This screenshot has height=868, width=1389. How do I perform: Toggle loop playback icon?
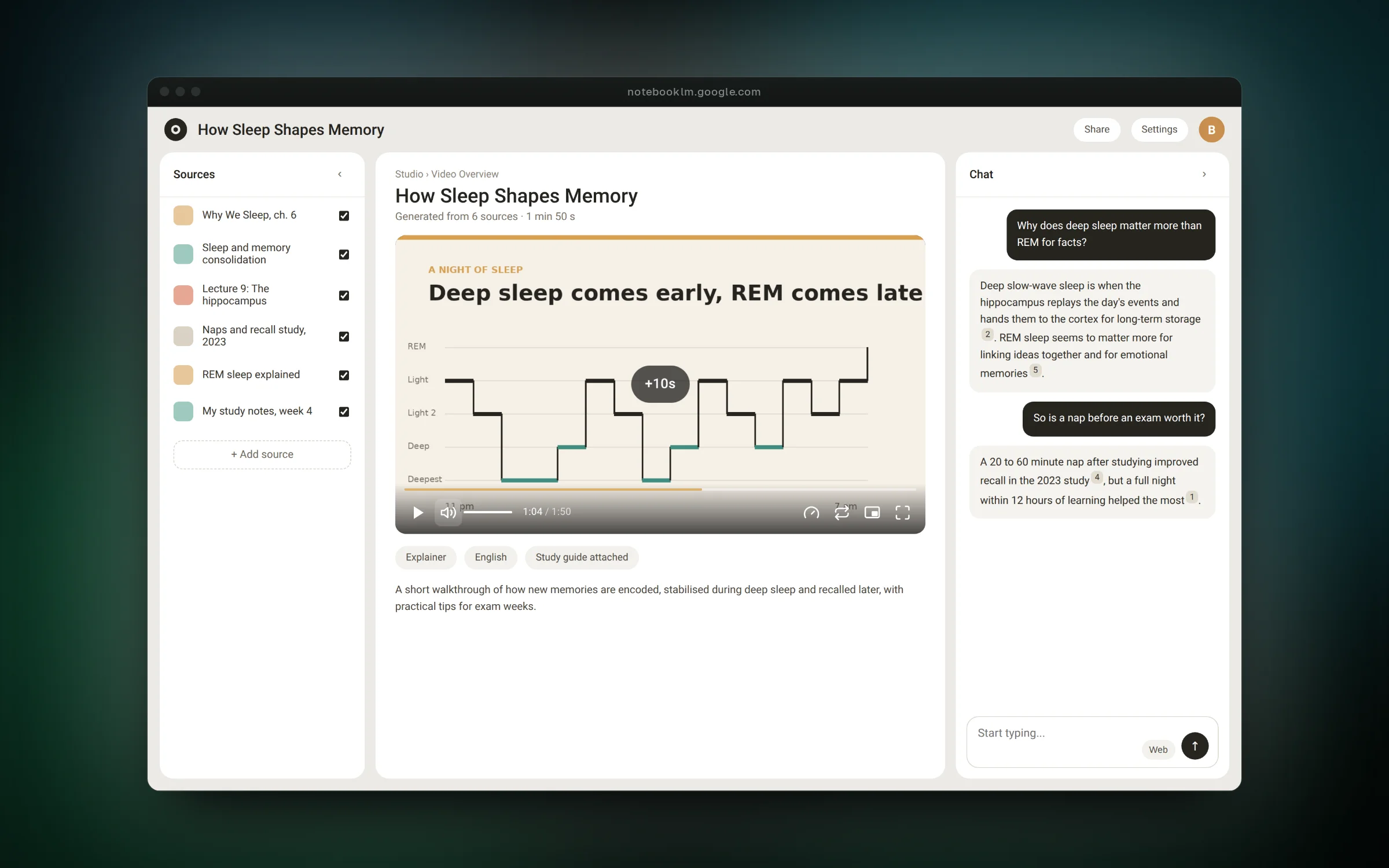pos(842,512)
